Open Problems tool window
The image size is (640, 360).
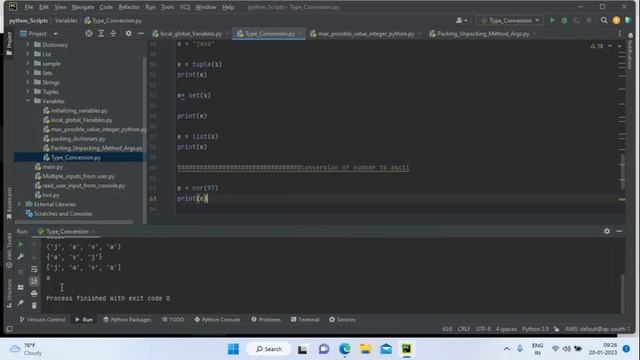pyautogui.click(x=266, y=320)
